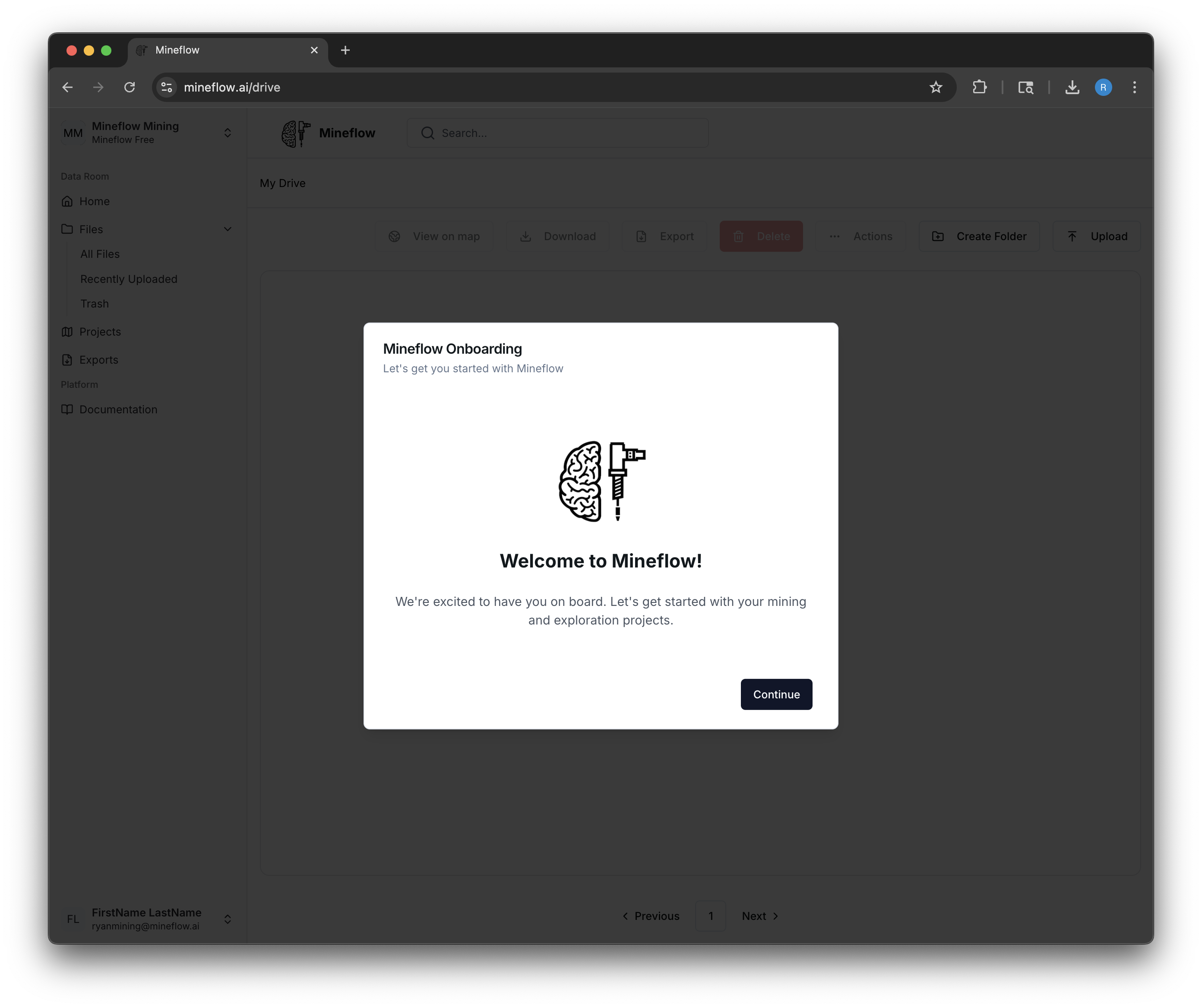Open Export using its toolbar icon
Screen dimensions: 1202x1008
(641, 236)
